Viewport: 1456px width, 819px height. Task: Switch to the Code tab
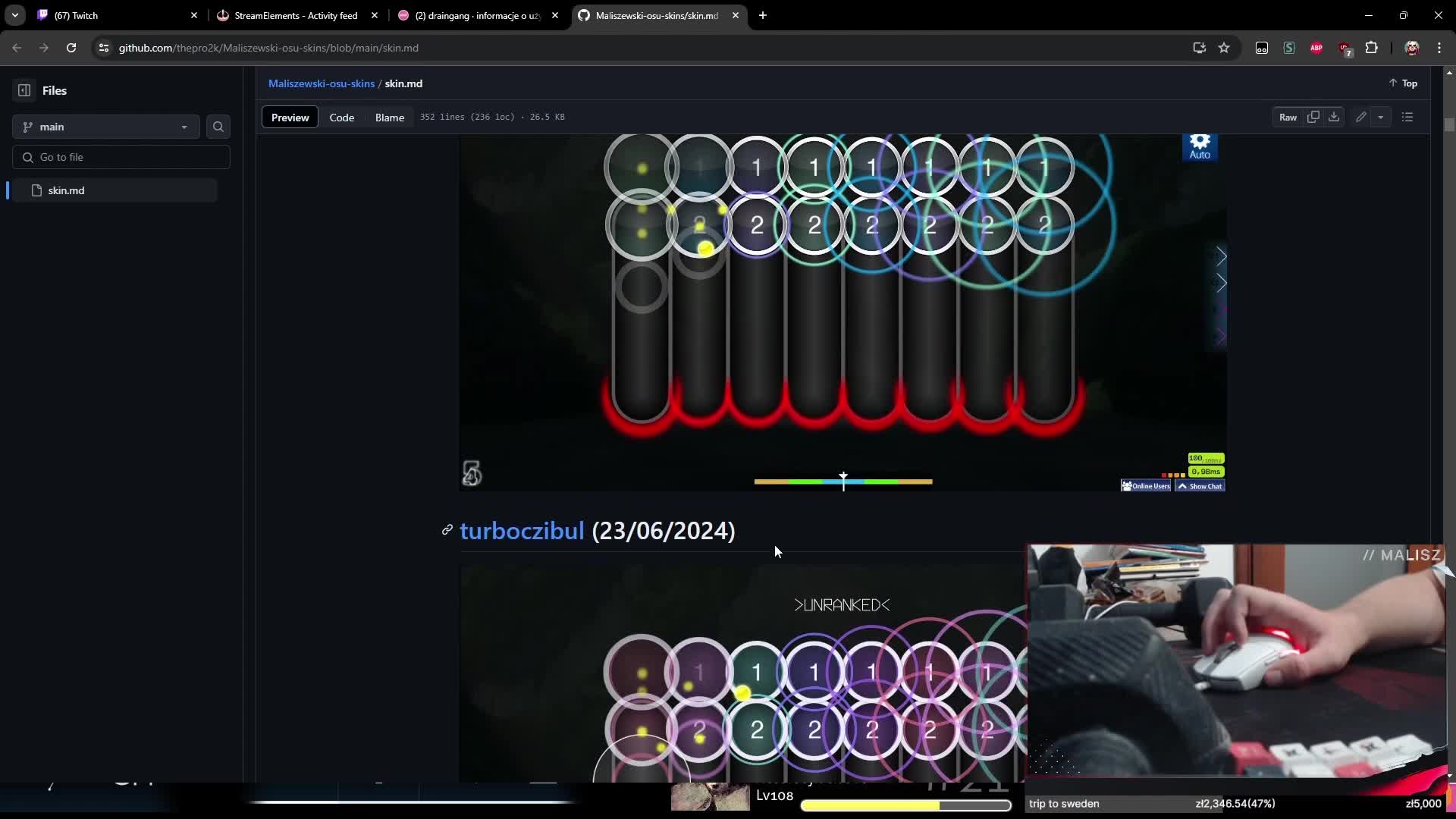point(342,118)
